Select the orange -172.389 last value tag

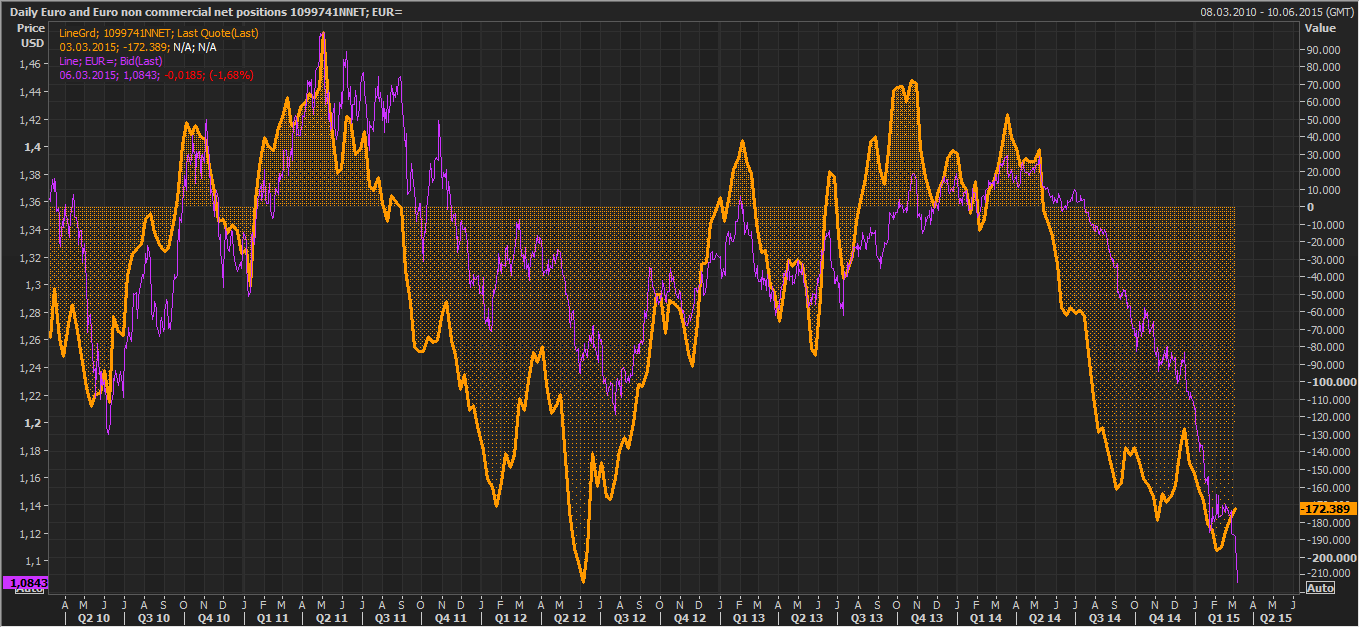click(1327, 509)
